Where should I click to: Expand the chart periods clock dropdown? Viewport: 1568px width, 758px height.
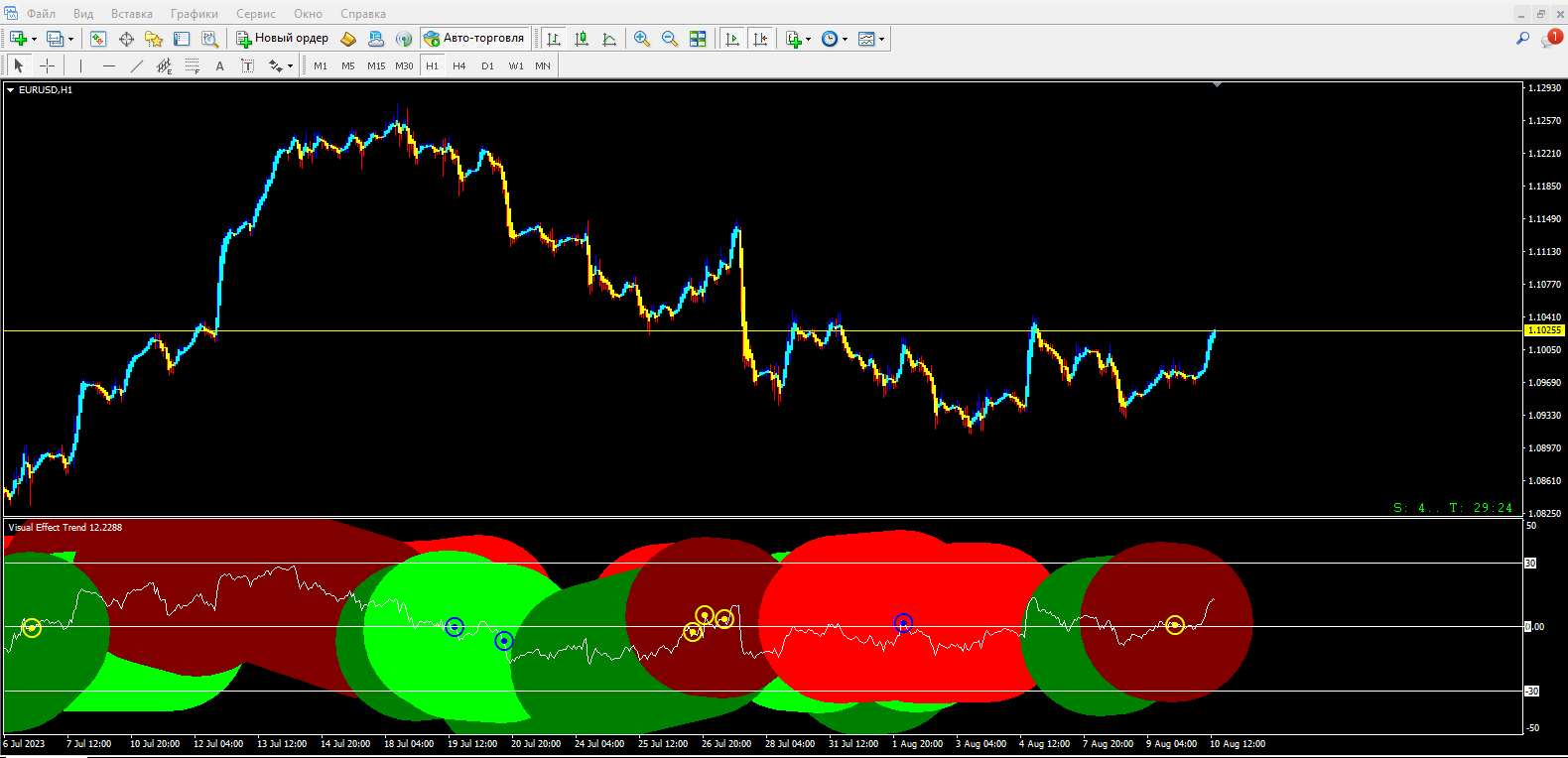pyautogui.click(x=845, y=40)
